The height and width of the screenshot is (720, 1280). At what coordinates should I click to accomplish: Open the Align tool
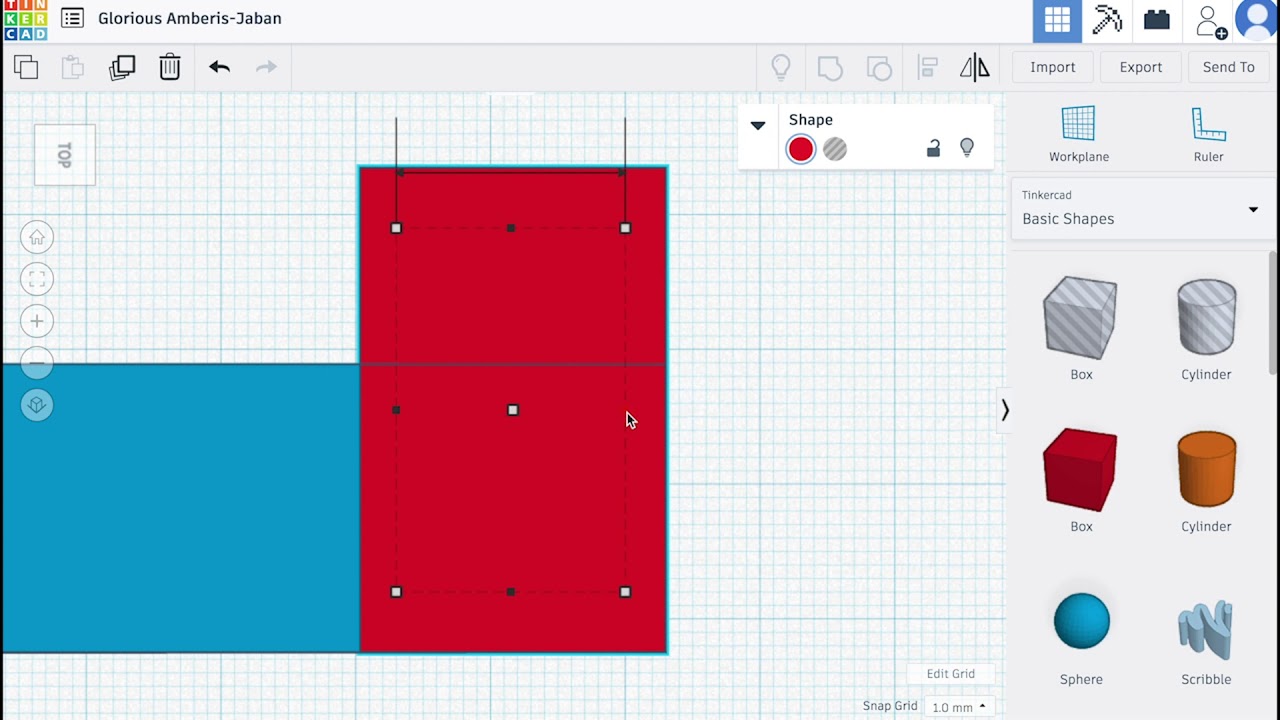point(927,67)
